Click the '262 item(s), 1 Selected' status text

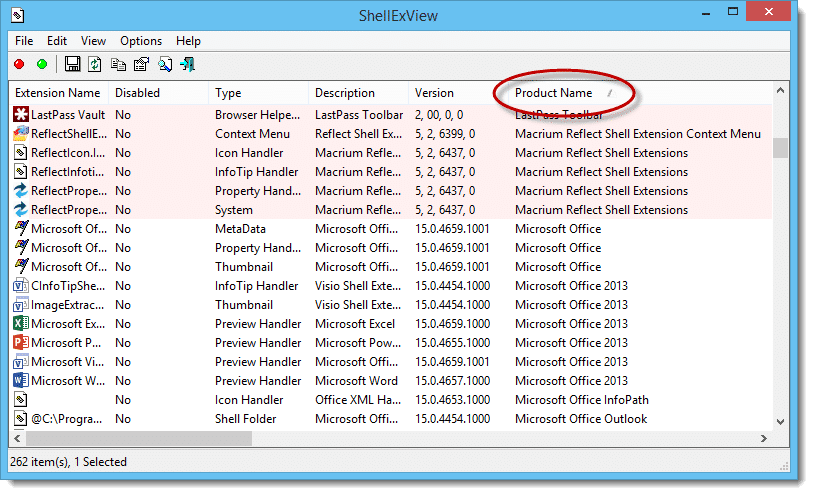68,461
